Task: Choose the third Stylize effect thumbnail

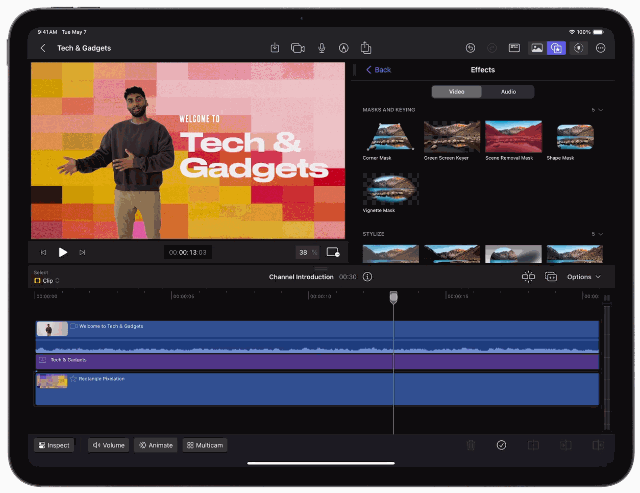Action: tap(513, 254)
